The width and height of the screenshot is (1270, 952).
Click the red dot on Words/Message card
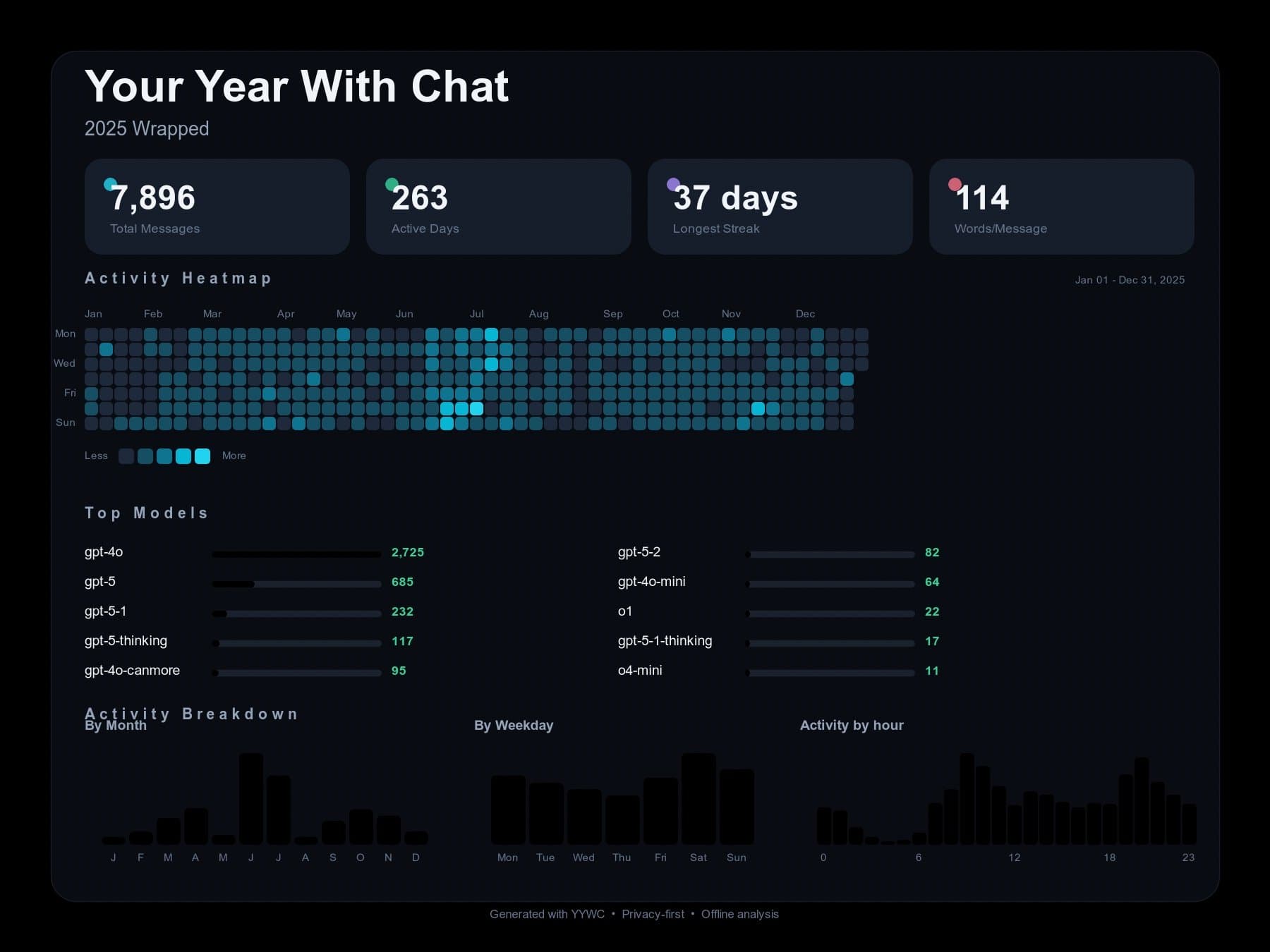[x=955, y=185]
